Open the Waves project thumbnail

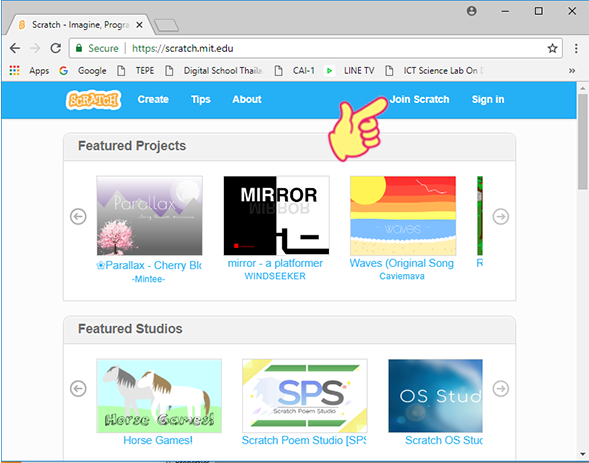click(x=403, y=216)
